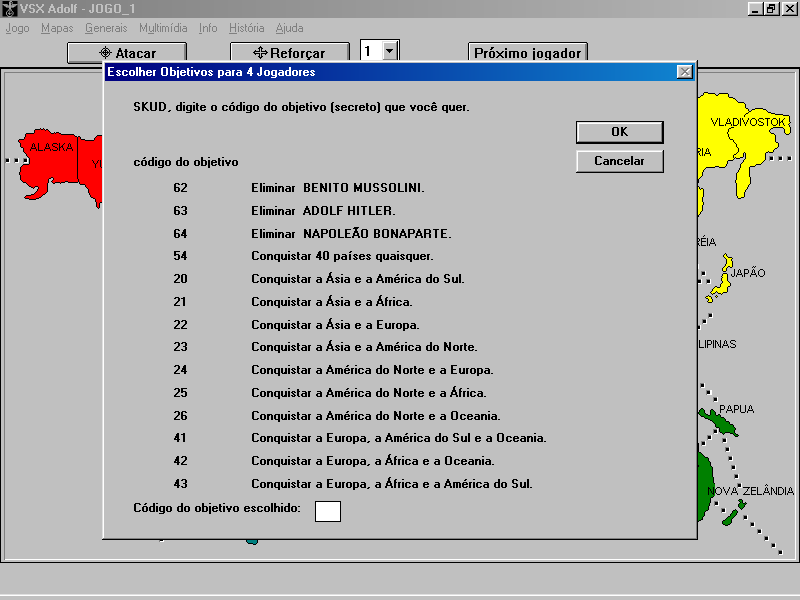Click Cancelar in objectives dialog
Viewport: 800px width, 600px height.
[x=619, y=161]
